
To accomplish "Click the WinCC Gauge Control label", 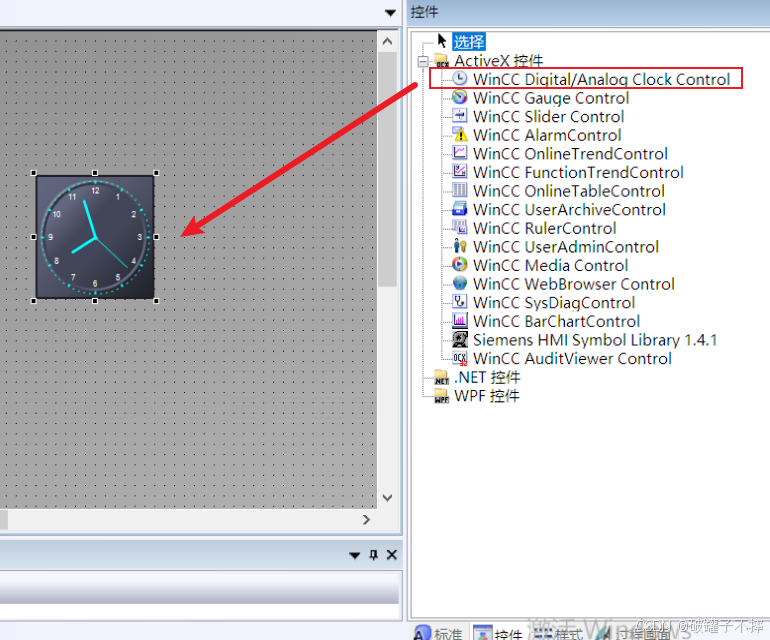I will [551, 98].
